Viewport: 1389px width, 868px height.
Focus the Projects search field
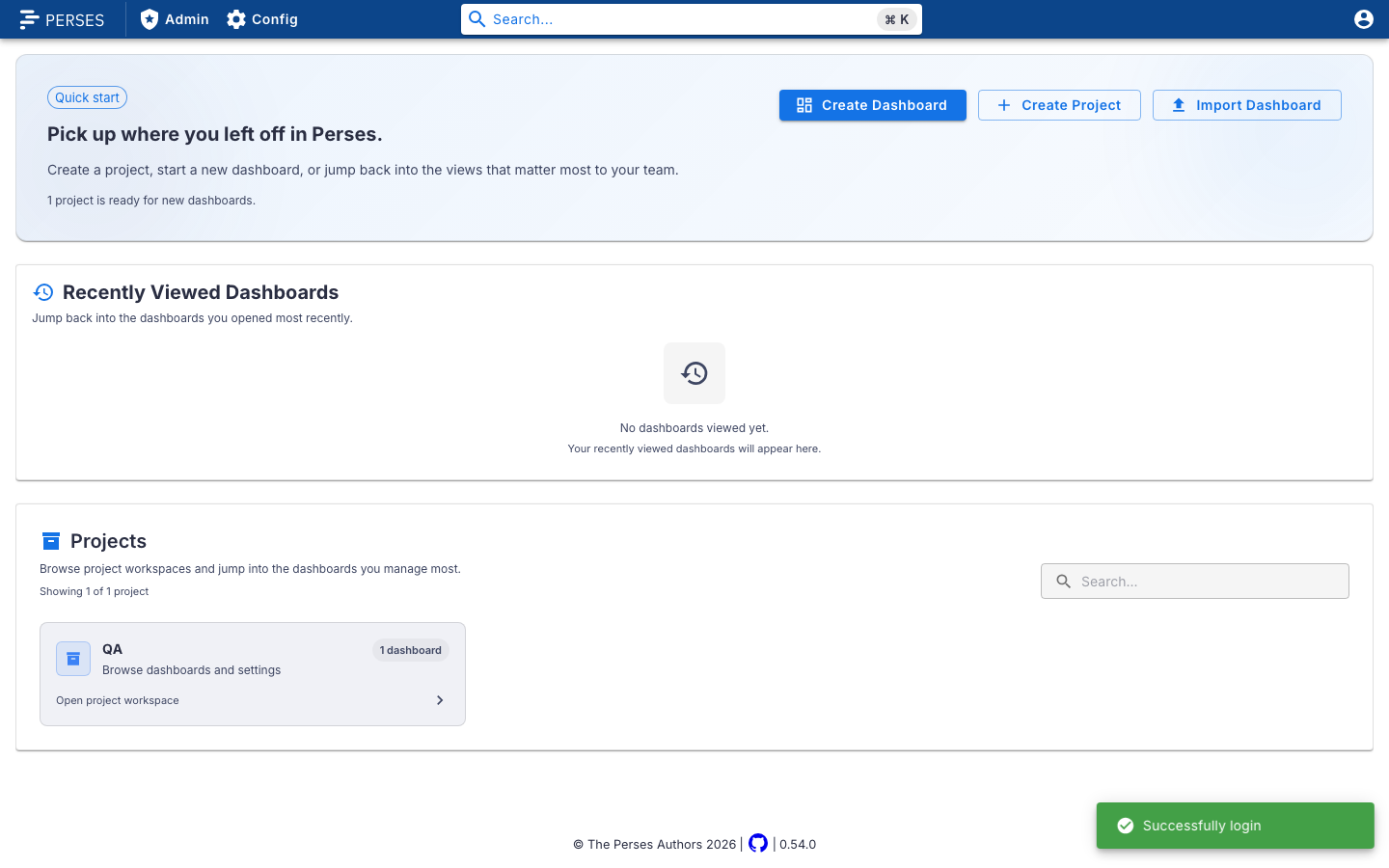point(1195,582)
